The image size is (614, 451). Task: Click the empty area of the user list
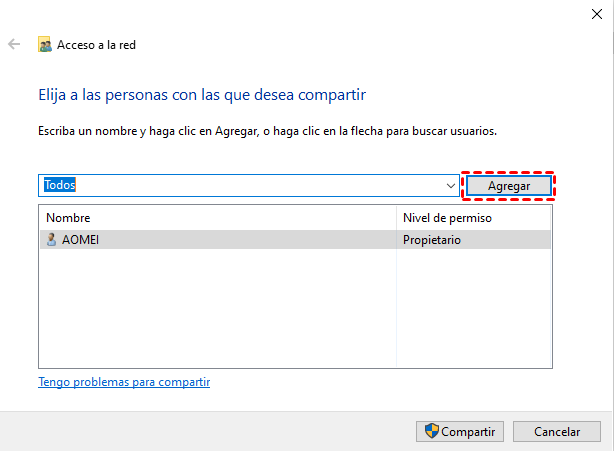click(x=216, y=310)
